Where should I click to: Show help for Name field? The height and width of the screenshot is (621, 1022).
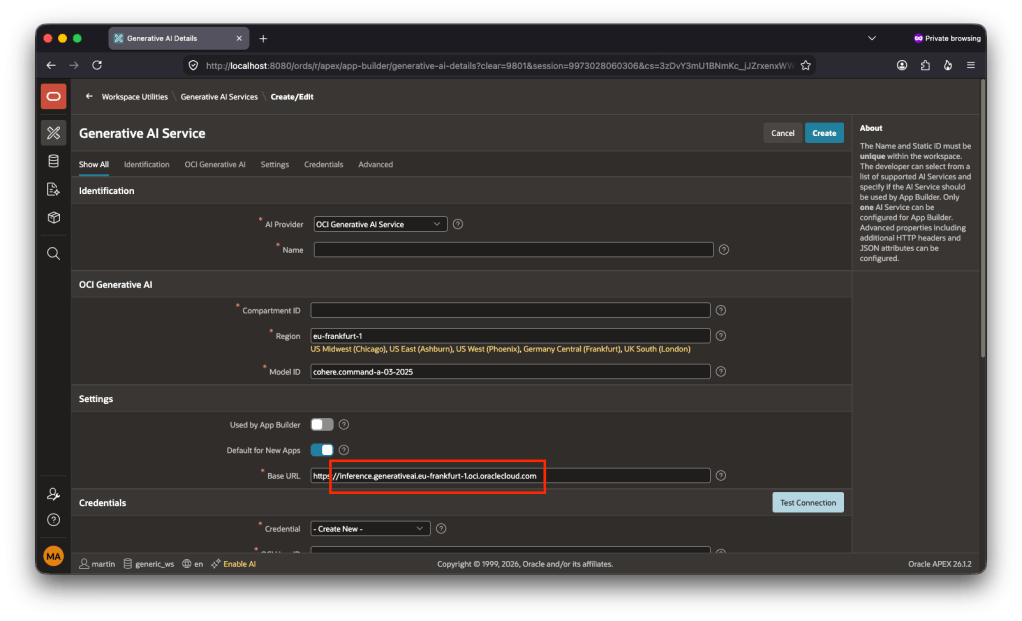point(723,250)
